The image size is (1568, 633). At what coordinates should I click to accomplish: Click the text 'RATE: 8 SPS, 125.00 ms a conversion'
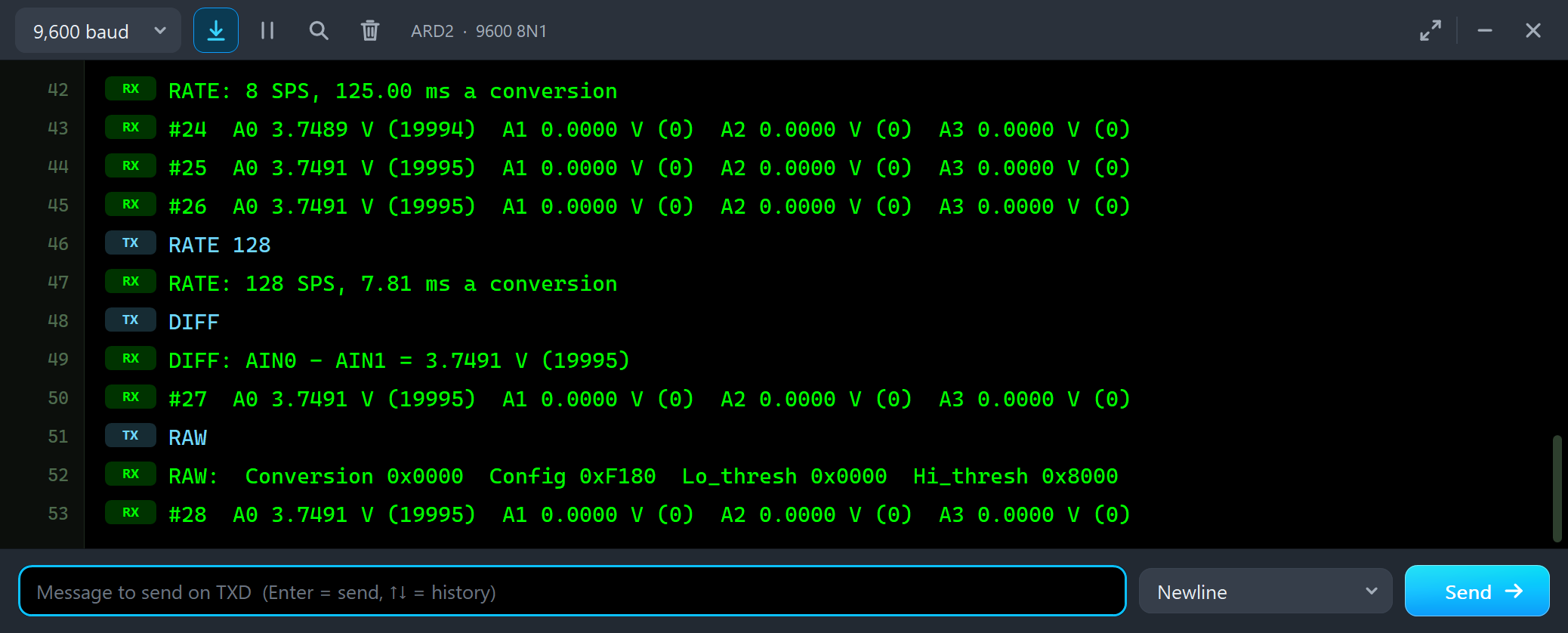pos(393,91)
